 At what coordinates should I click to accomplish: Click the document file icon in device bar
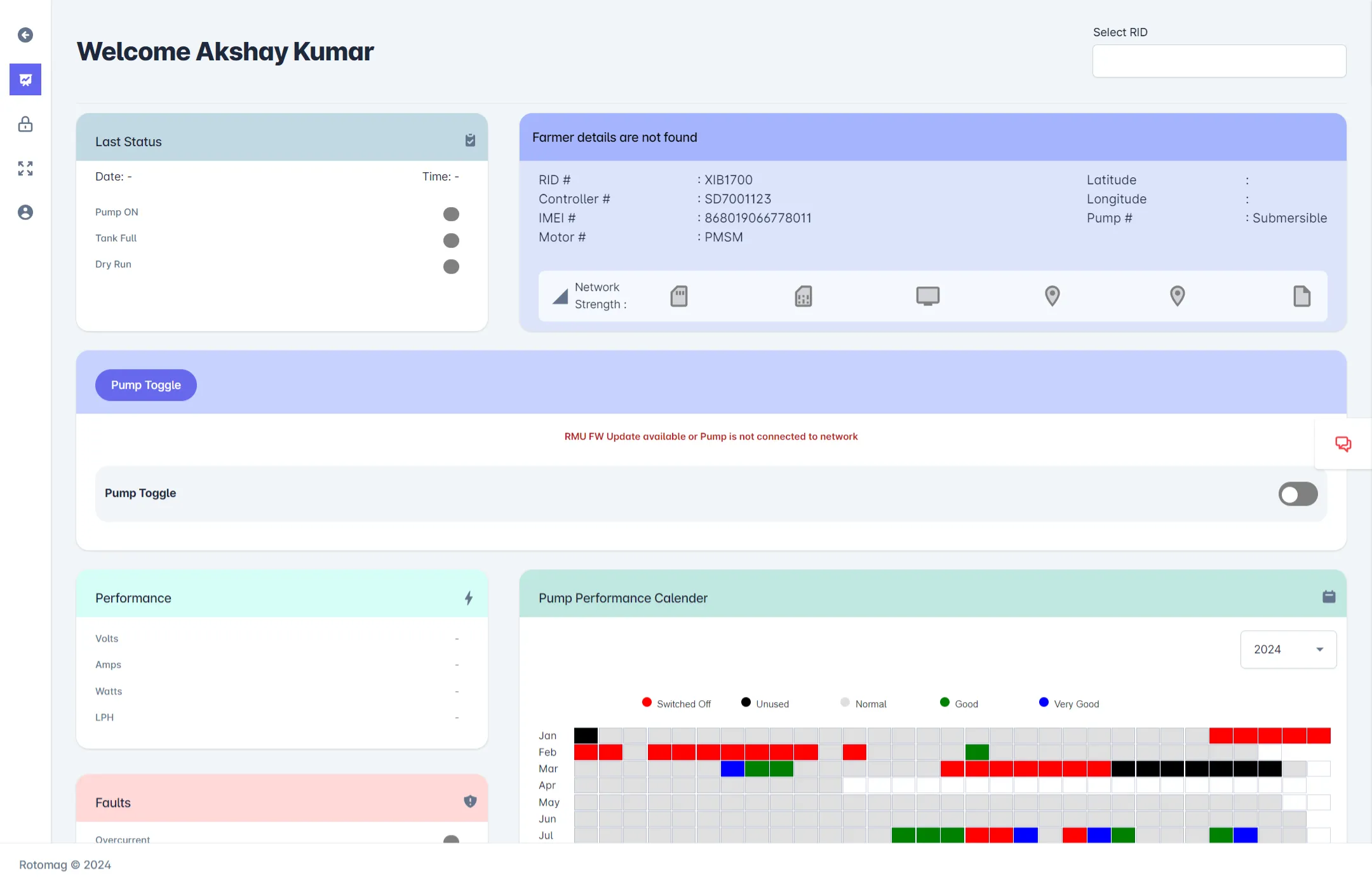(1302, 296)
